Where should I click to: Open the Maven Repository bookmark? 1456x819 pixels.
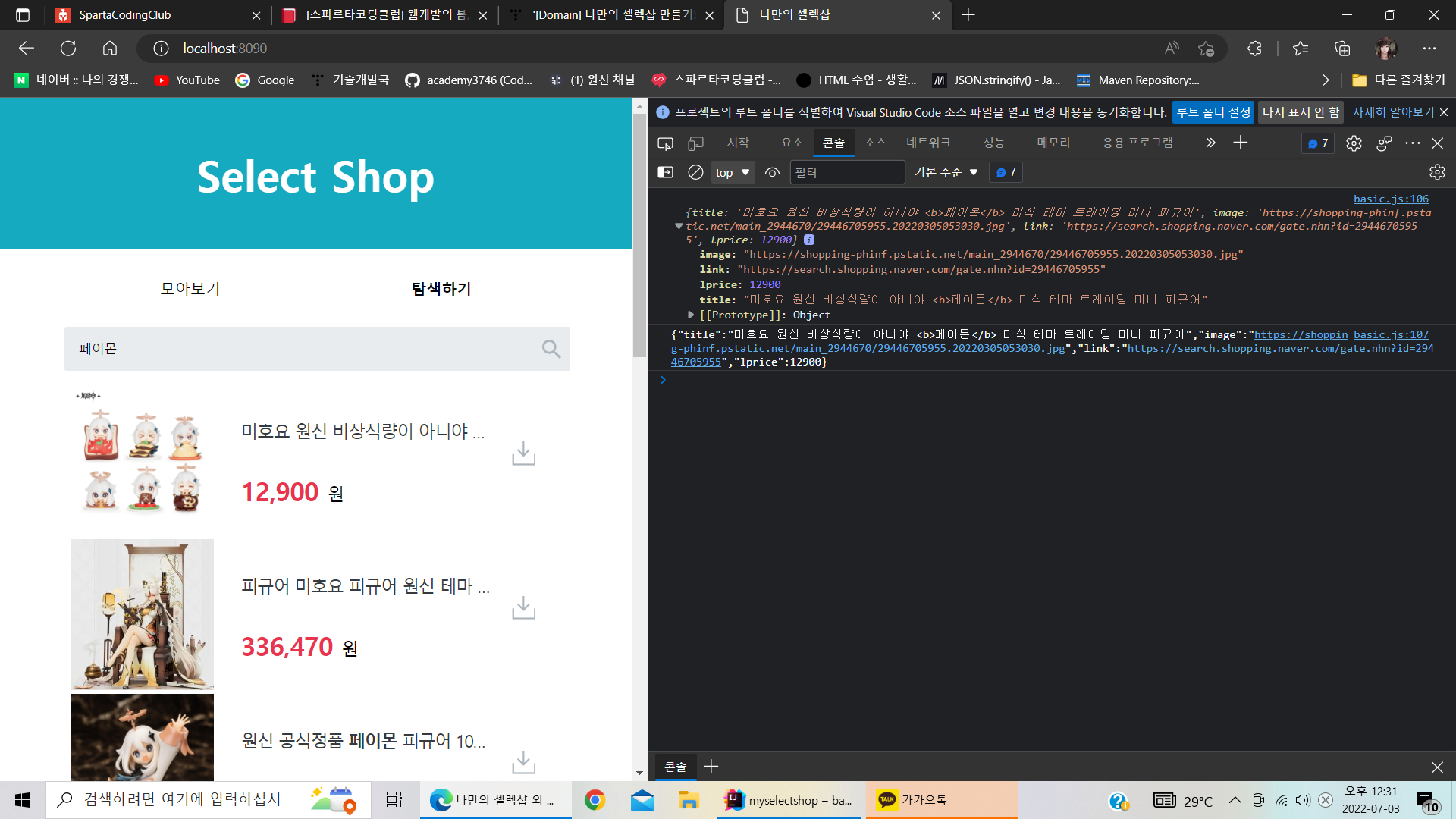tap(1137, 80)
